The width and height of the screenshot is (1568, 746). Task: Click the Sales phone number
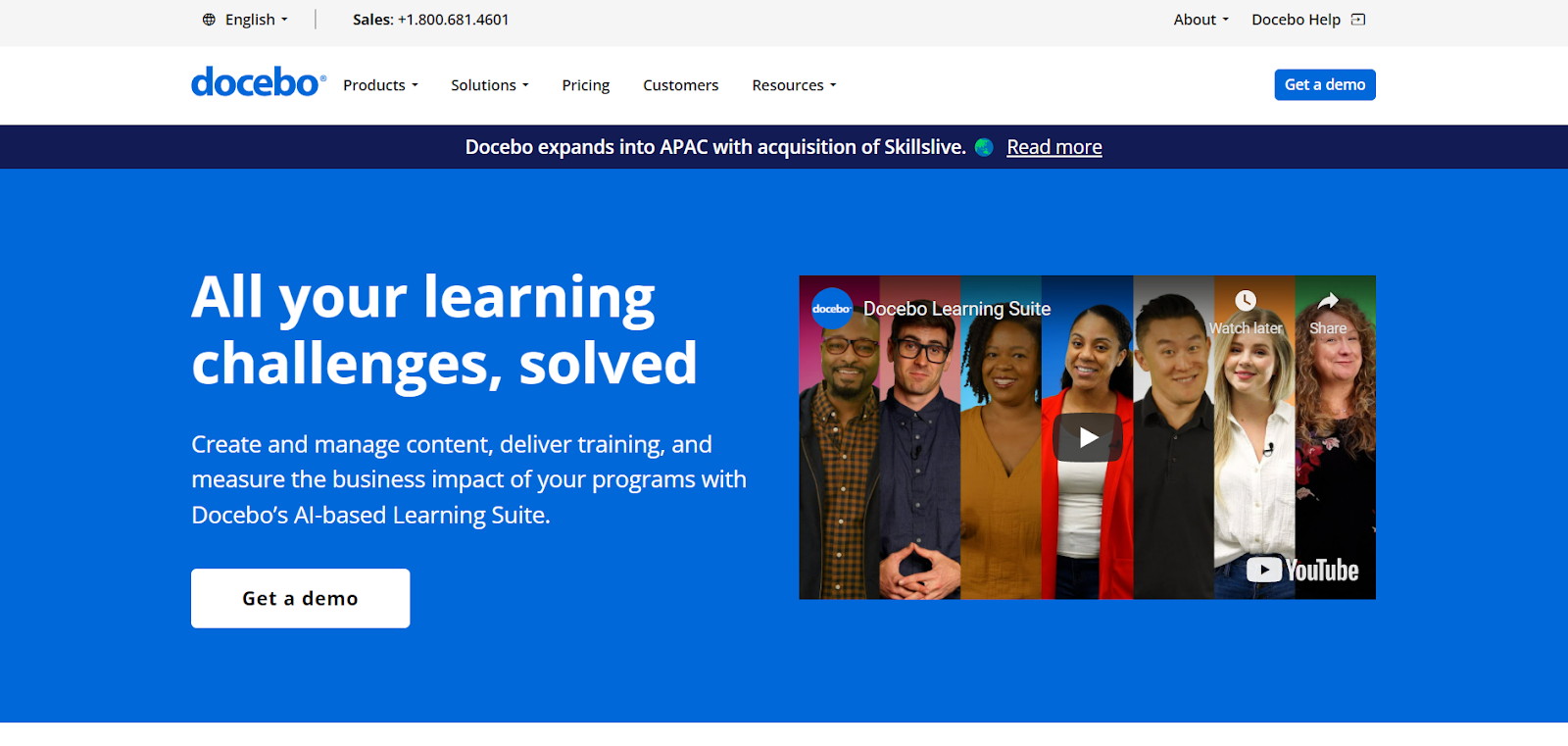click(x=453, y=20)
